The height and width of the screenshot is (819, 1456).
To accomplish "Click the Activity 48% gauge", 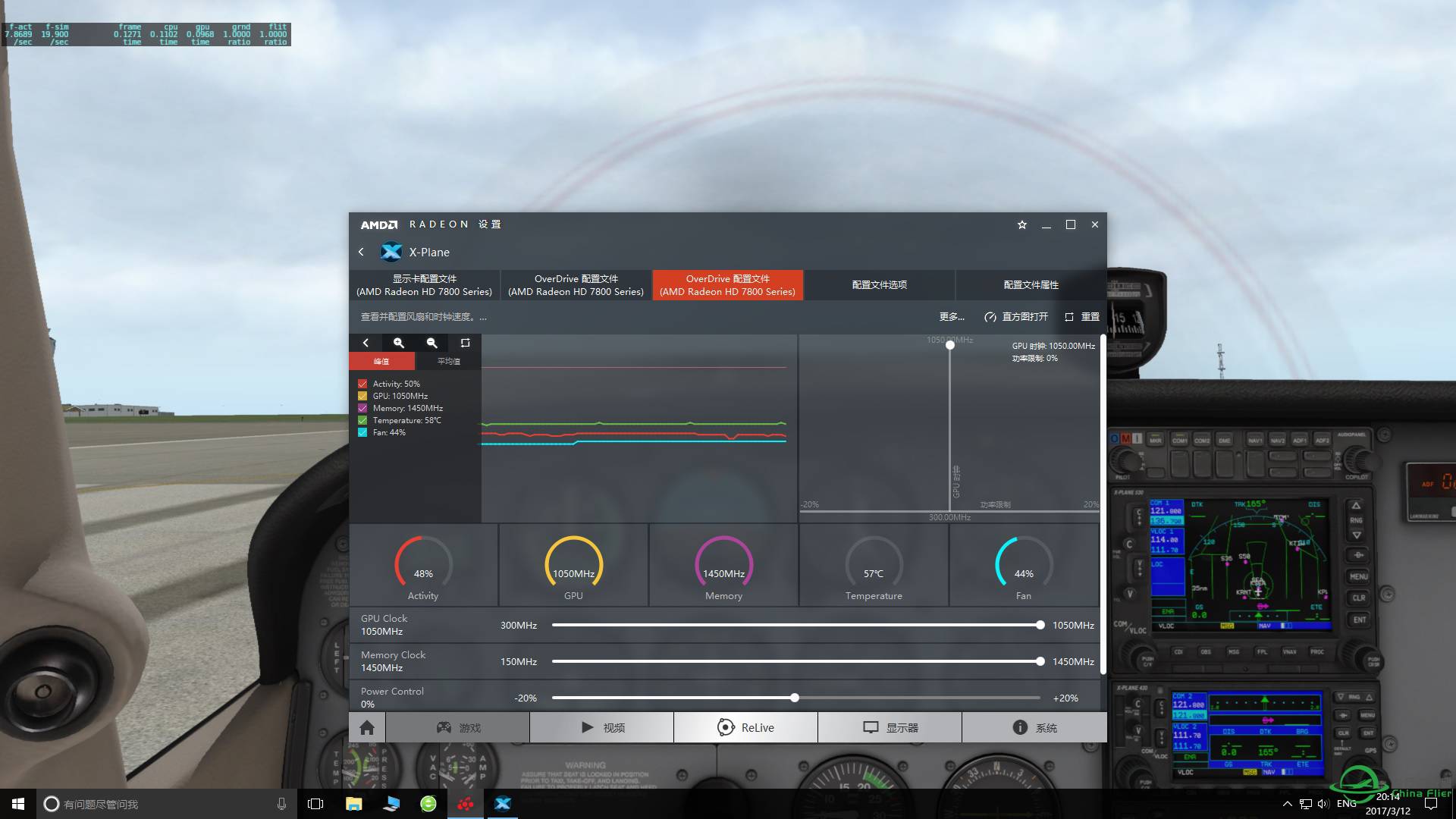I will point(423,566).
